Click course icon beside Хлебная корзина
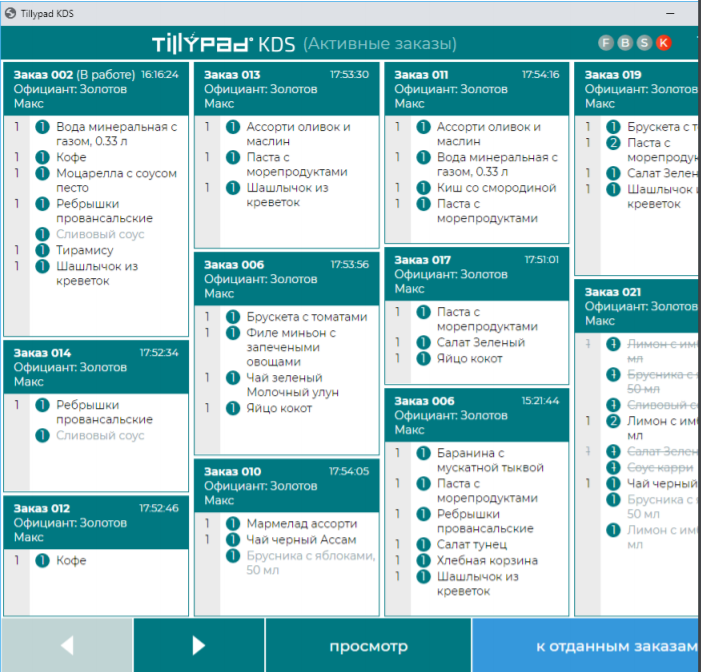 [x=423, y=561]
